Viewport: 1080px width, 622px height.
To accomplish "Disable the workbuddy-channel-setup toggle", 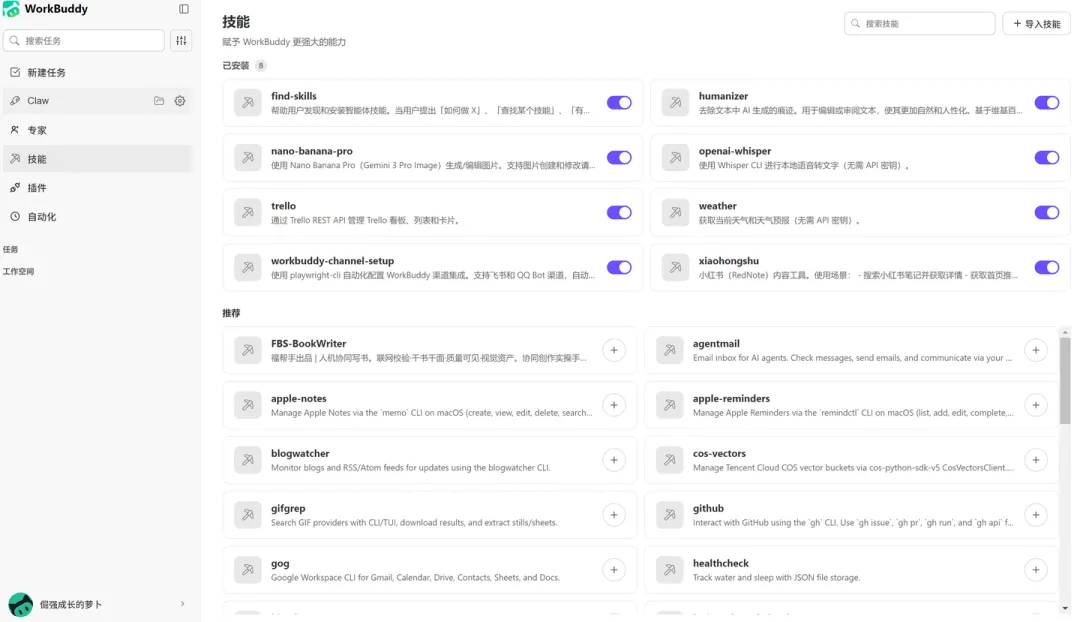I will [x=619, y=268].
